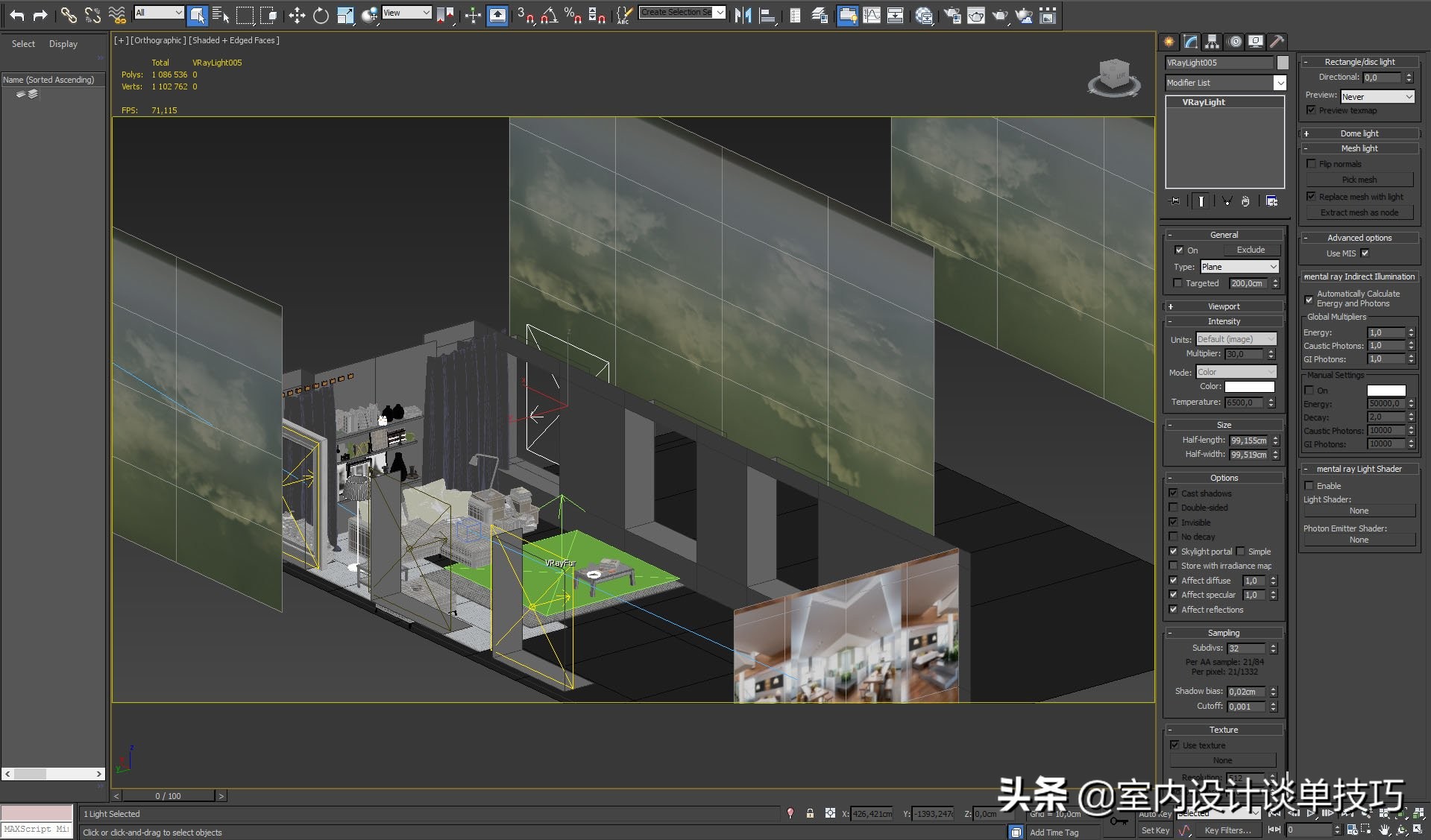Open the Select by Name tool

pos(220,15)
